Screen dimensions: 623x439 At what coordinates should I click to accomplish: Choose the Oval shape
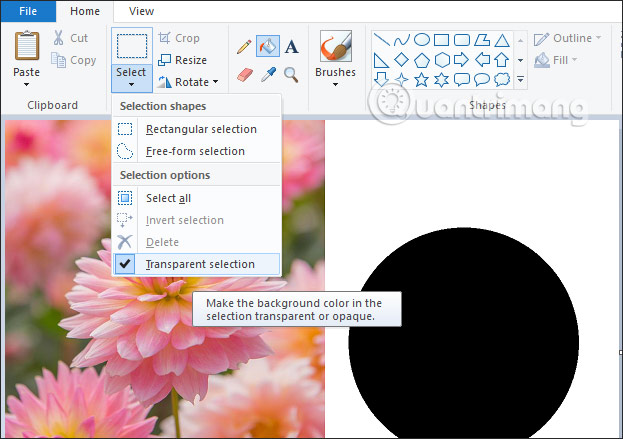[x=422, y=40]
